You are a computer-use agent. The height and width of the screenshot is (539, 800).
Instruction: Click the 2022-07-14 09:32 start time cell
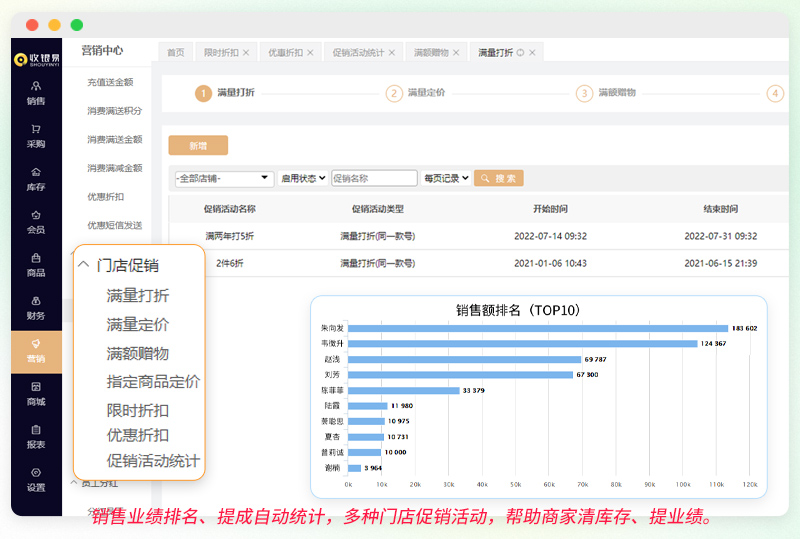551,236
